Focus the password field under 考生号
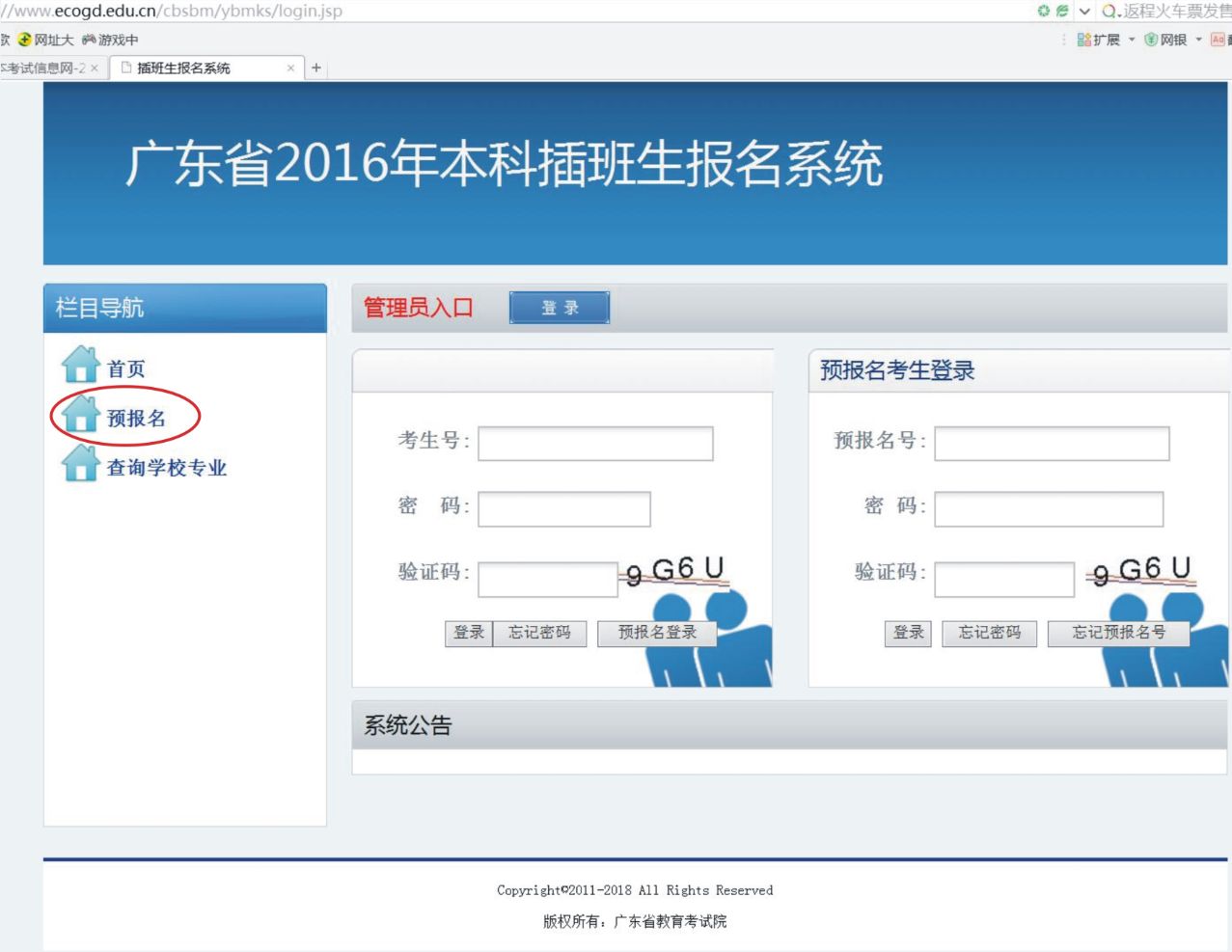The height and width of the screenshot is (952, 1232). pos(564,509)
